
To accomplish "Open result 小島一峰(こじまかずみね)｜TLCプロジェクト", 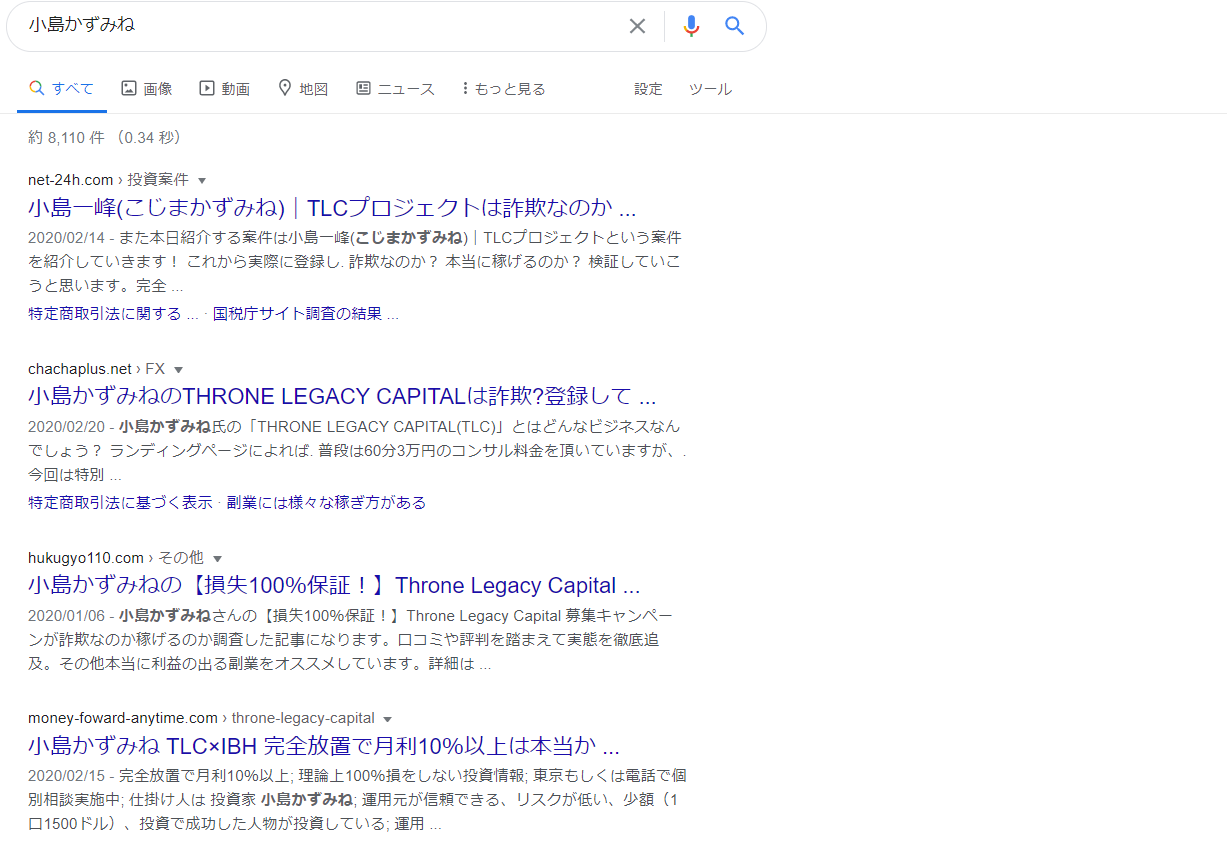I will (x=332, y=208).
